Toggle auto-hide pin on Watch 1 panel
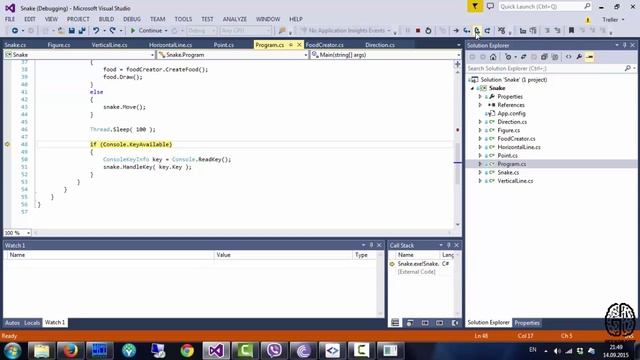The height and width of the screenshot is (360, 640). pos(371,245)
